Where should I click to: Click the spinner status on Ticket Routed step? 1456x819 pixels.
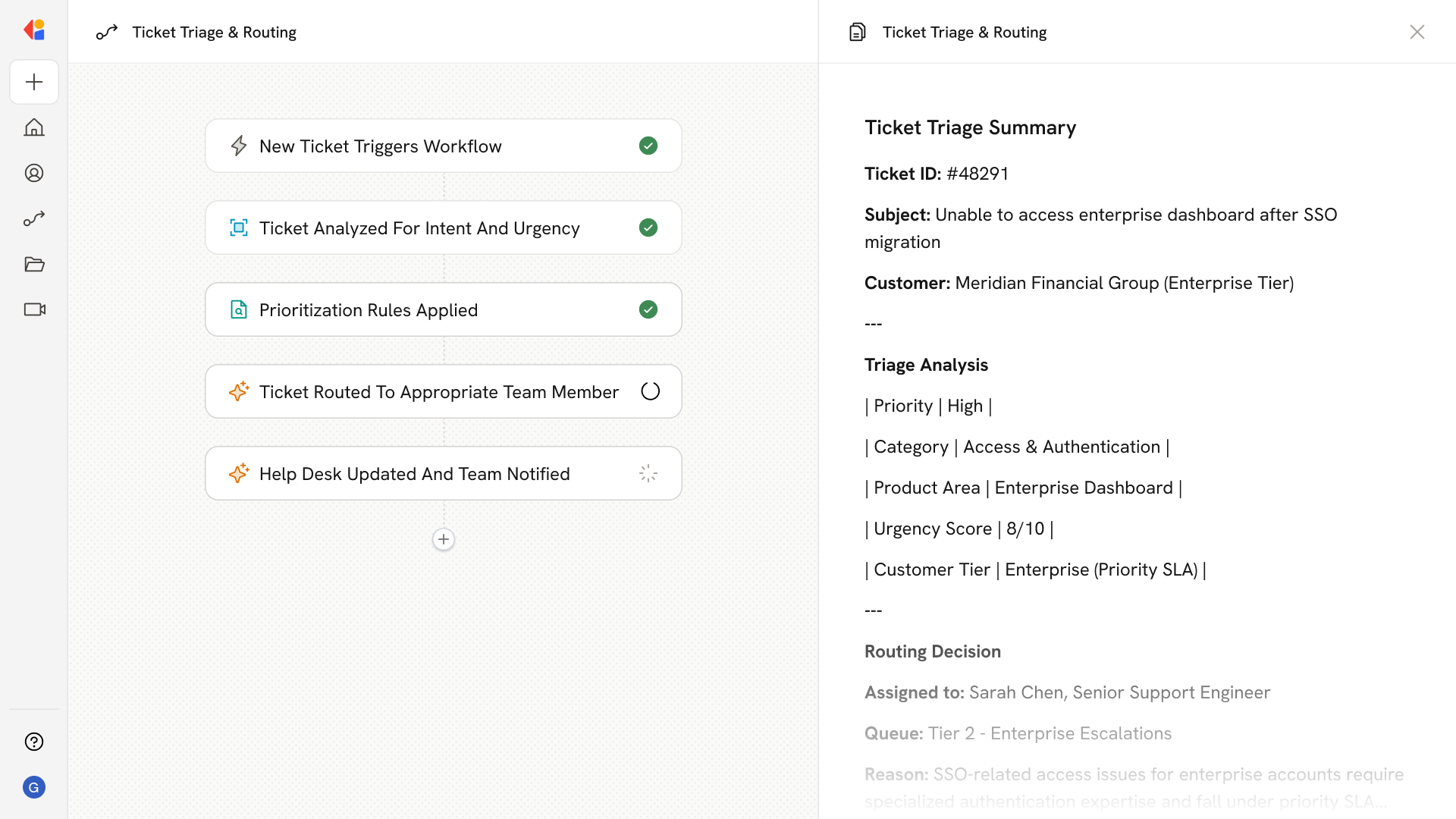[650, 391]
